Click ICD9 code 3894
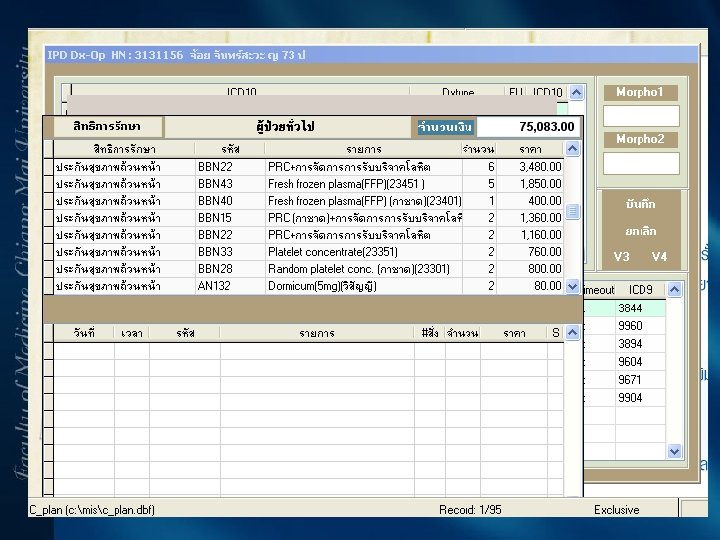 641,344
